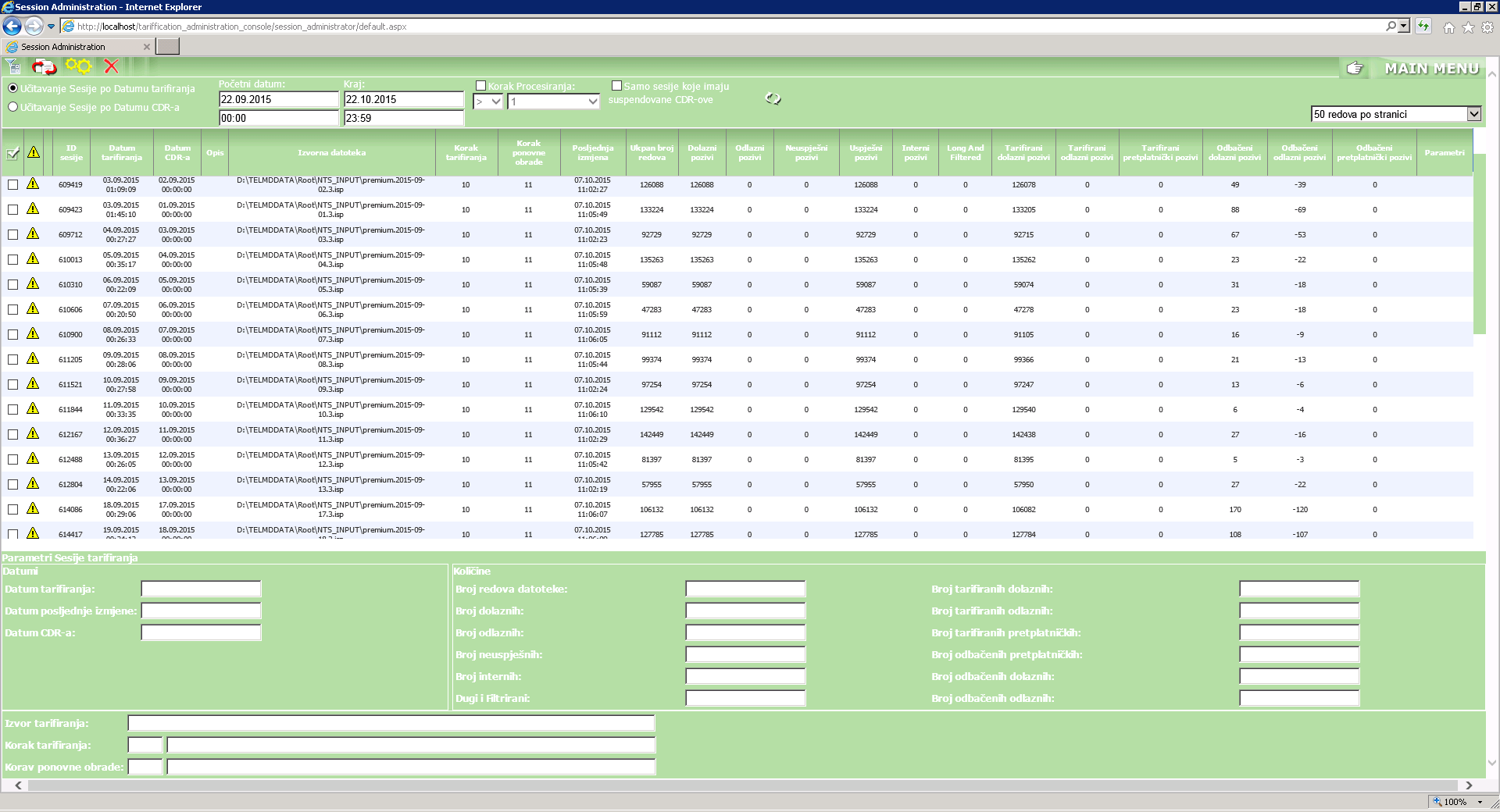
Task: Enable only sessions with suspended CDRs checkbox
Action: [616, 86]
